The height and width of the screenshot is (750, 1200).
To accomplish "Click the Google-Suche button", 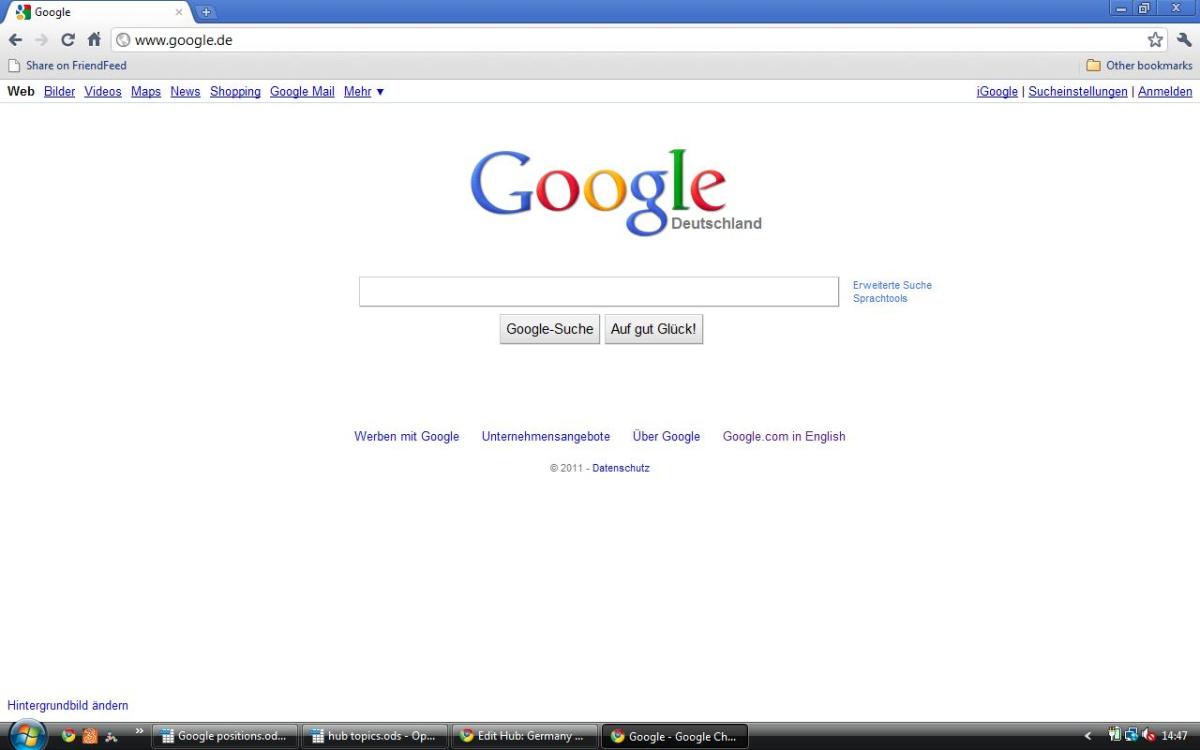I will (550, 329).
